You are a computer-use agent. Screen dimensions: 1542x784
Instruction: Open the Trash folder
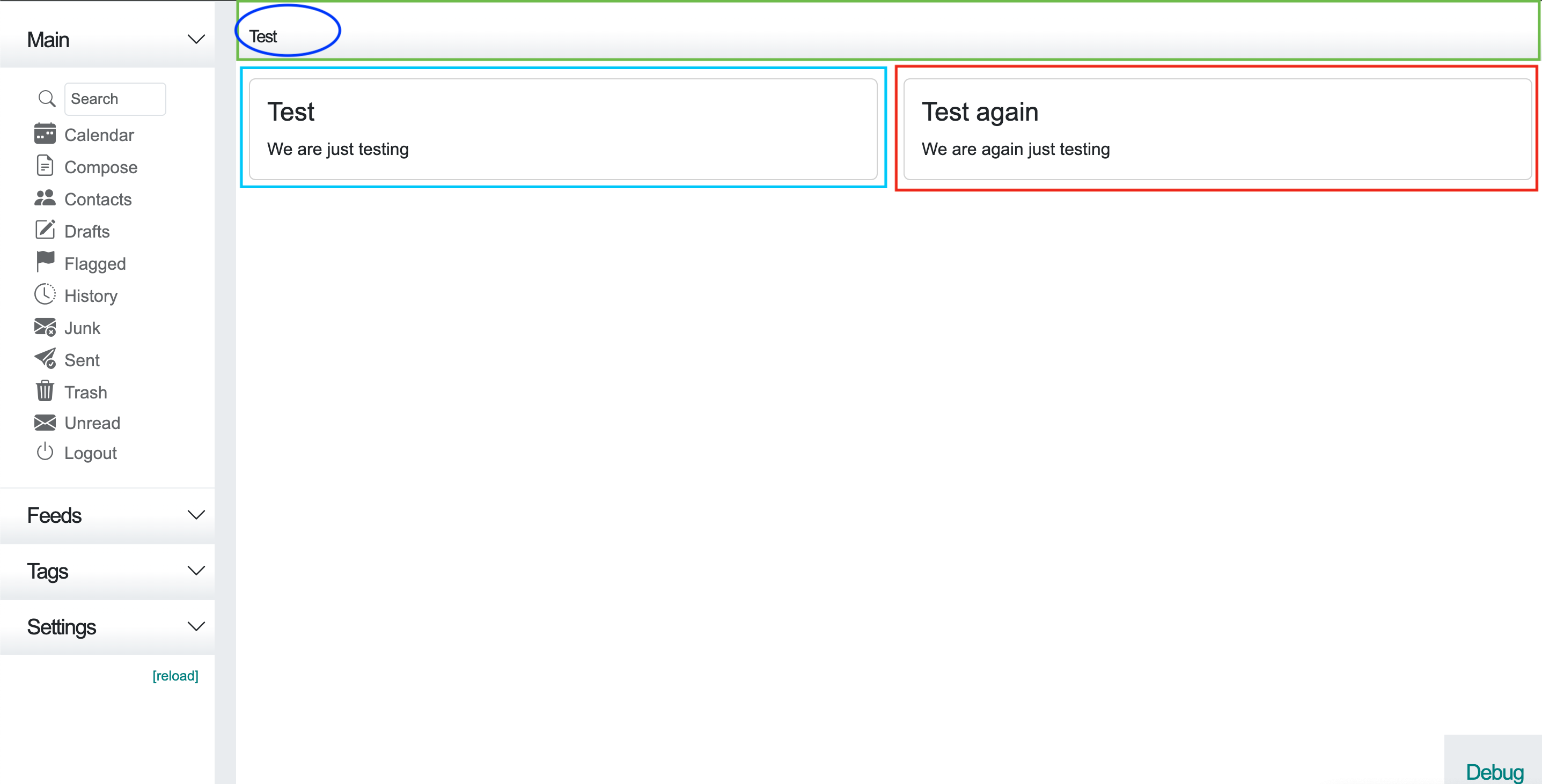click(86, 393)
